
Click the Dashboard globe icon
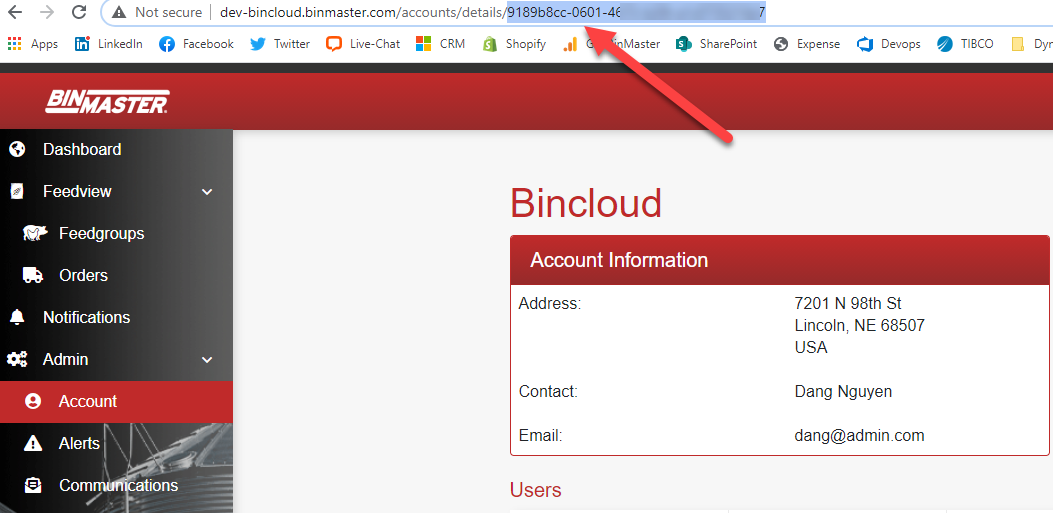(x=17, y=149)
